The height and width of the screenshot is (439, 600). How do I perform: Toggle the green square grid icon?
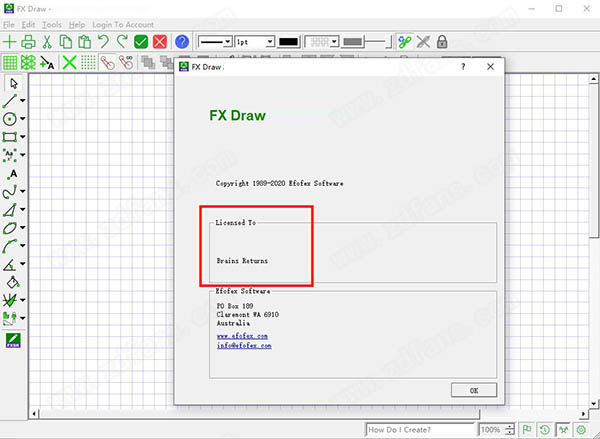(x=10, y=62)
